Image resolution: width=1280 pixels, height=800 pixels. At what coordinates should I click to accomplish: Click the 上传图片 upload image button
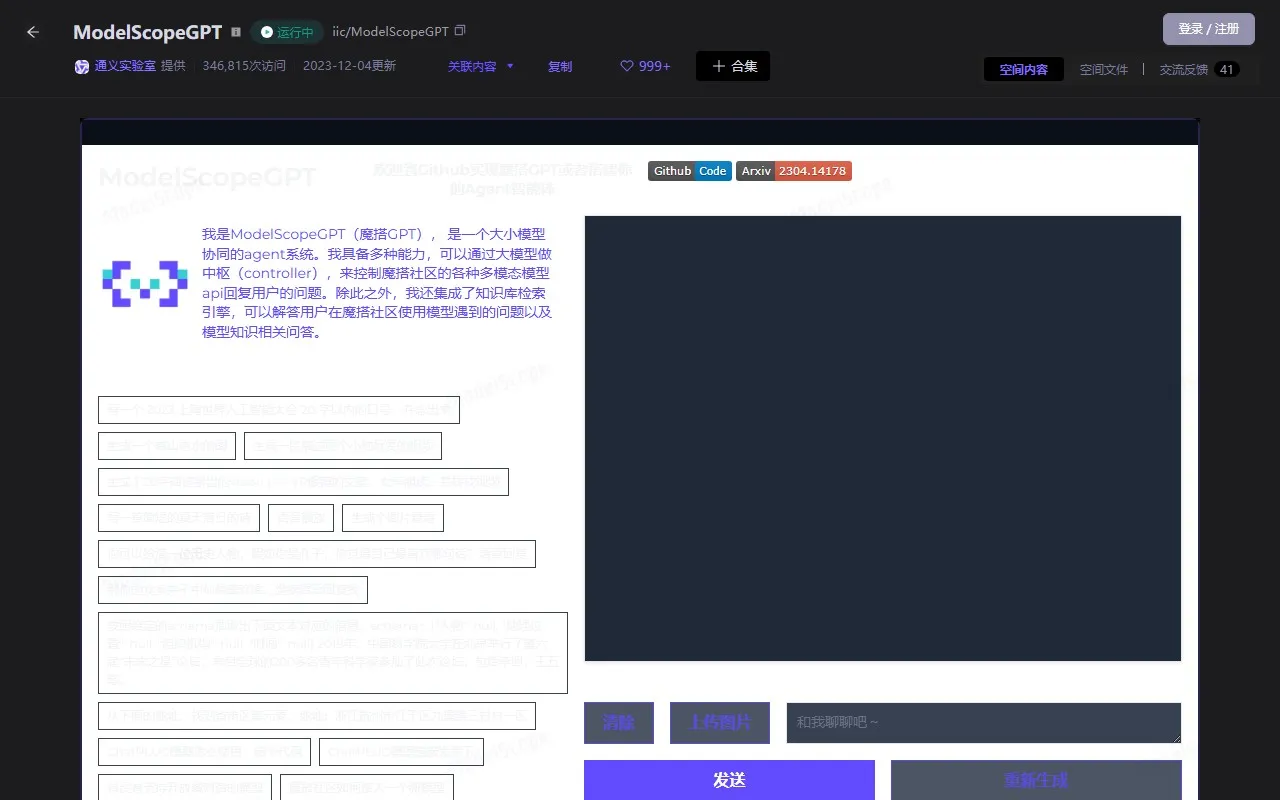pyautogui.click(x=719, y=723)
